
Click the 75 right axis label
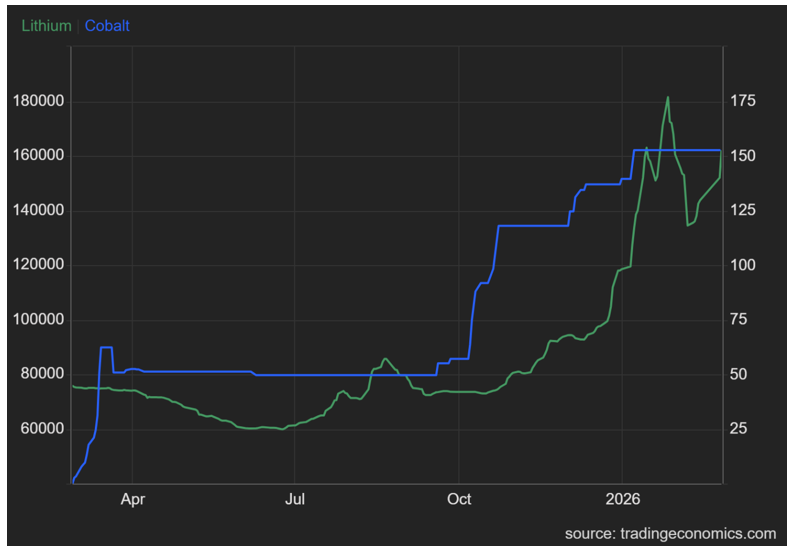tap(738, 320)
